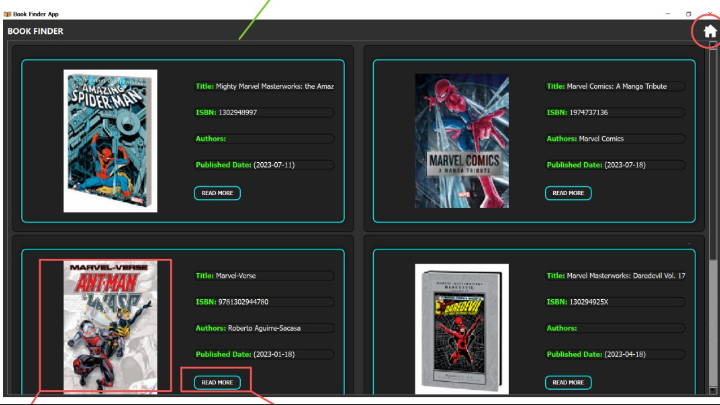Image resolution: width=720 pixels, height=405 pixels.
Task: Open Read More for Marvel-Verse book
Action: tap(217, 382)
